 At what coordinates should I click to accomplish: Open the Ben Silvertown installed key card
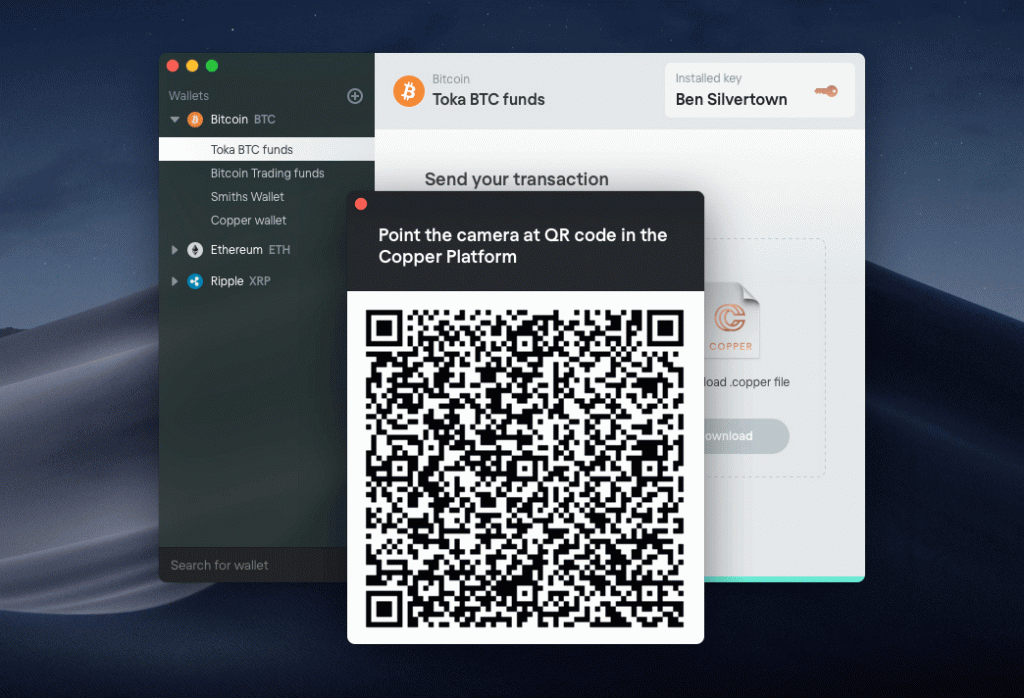click(x=759, y=91)
